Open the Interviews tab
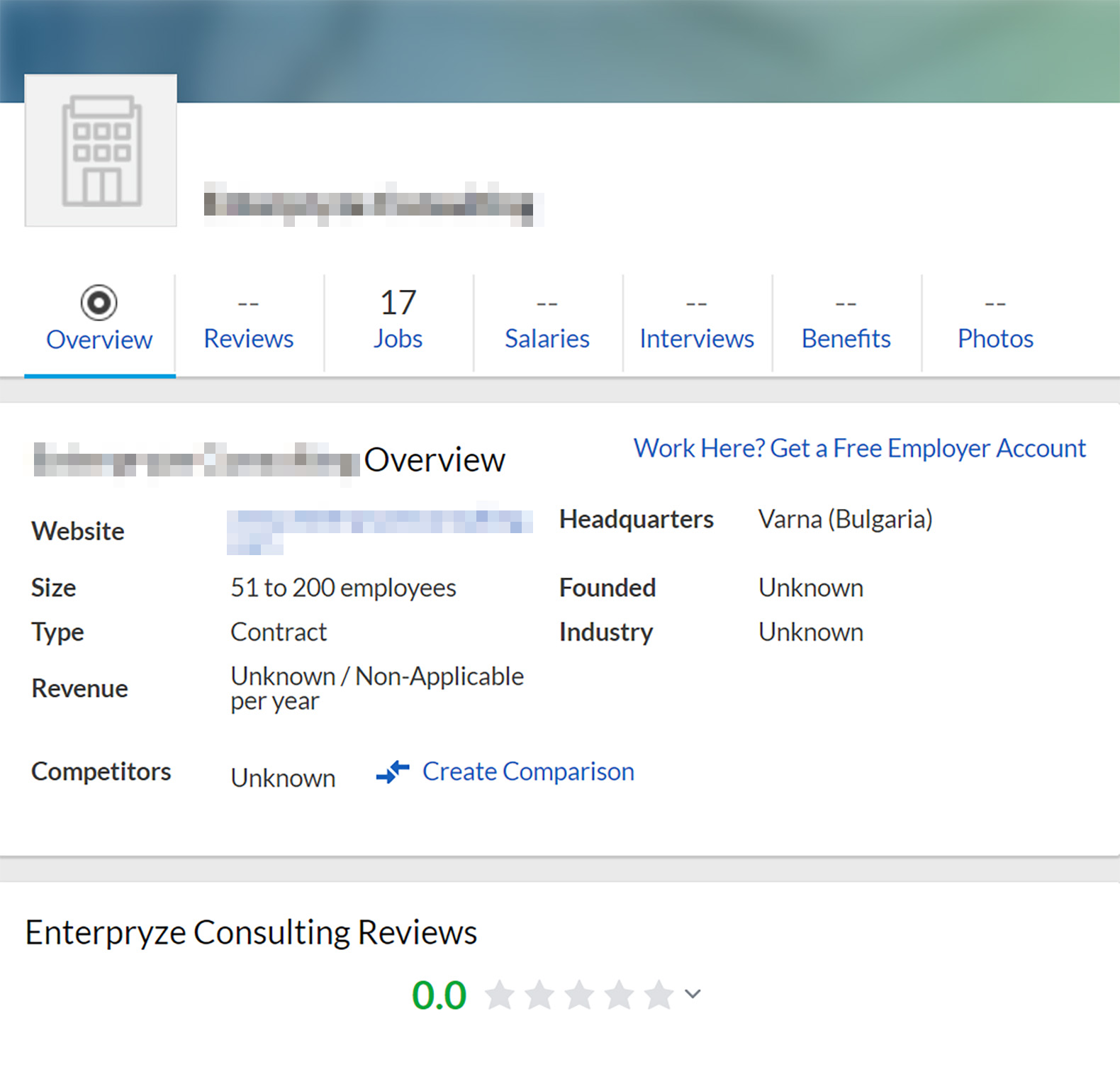 coord(697,323)
